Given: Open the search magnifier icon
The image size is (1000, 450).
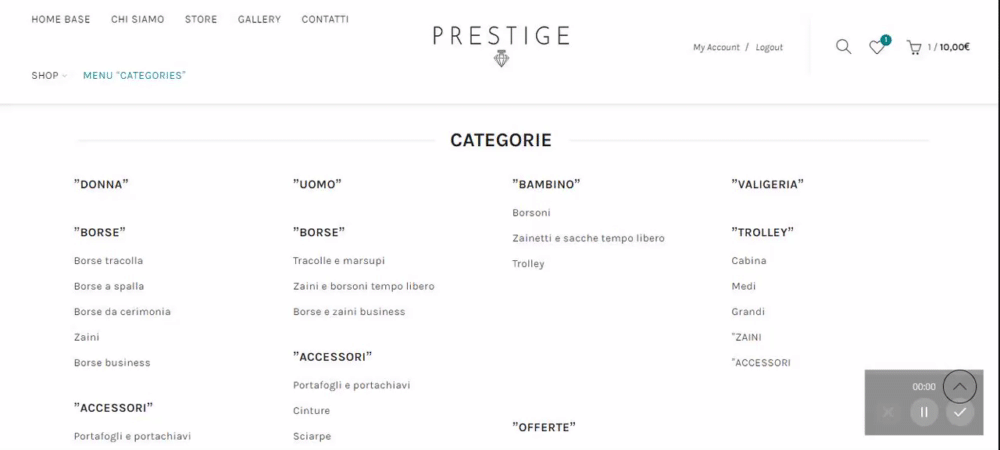Looking at the screenshot, I should coord(843,47).
